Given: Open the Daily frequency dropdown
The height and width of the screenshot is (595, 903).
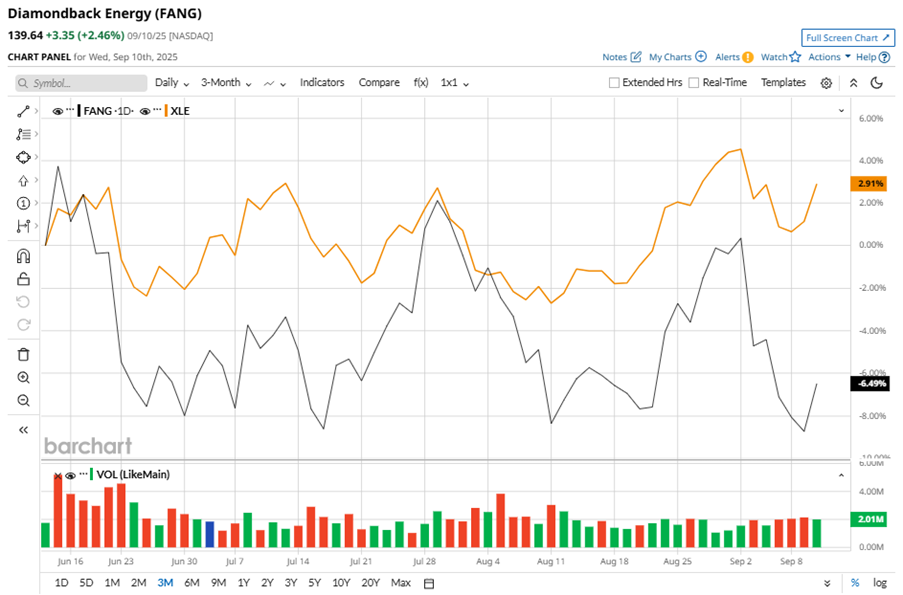Looking at the screenshot, I should coord(172,83).
